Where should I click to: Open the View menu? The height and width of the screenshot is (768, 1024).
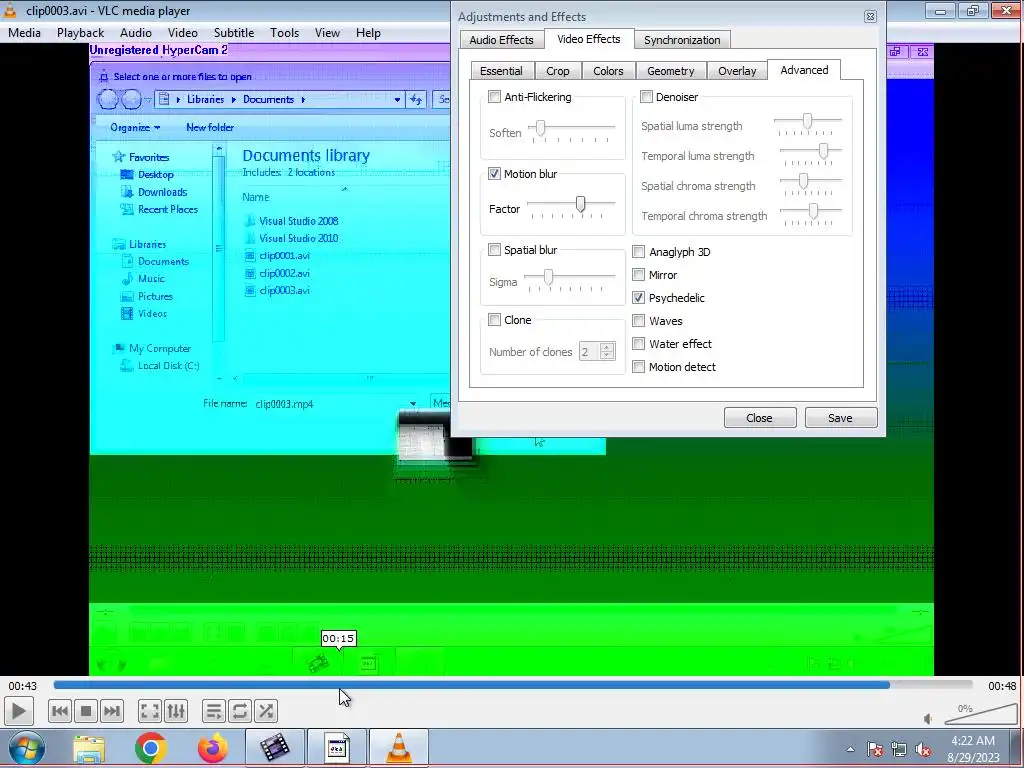tap(327, 33)
